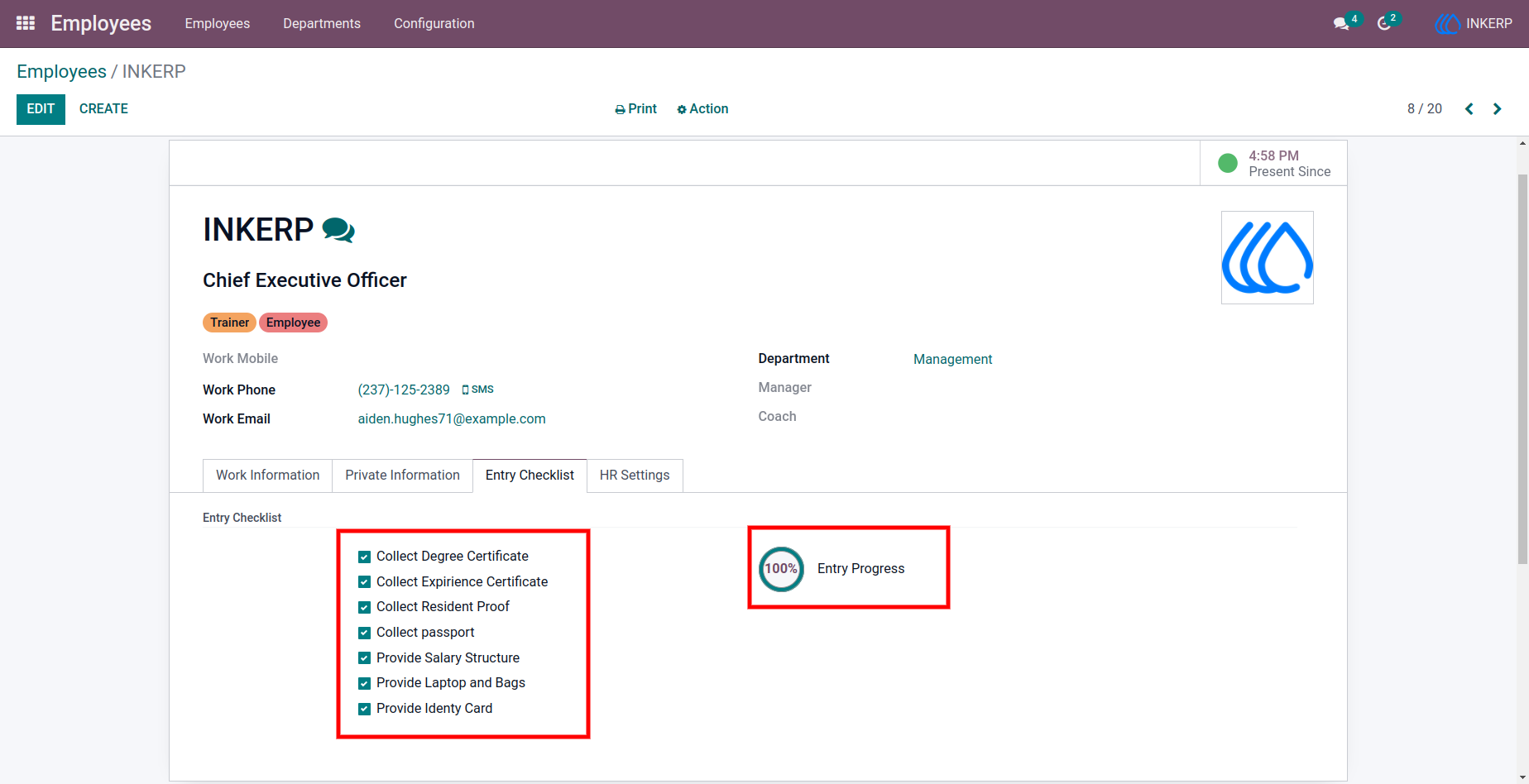Toggle the Provide Identy Card checkbox
1529x784 pixels.
pyautogui.click(x=364, y=709)
